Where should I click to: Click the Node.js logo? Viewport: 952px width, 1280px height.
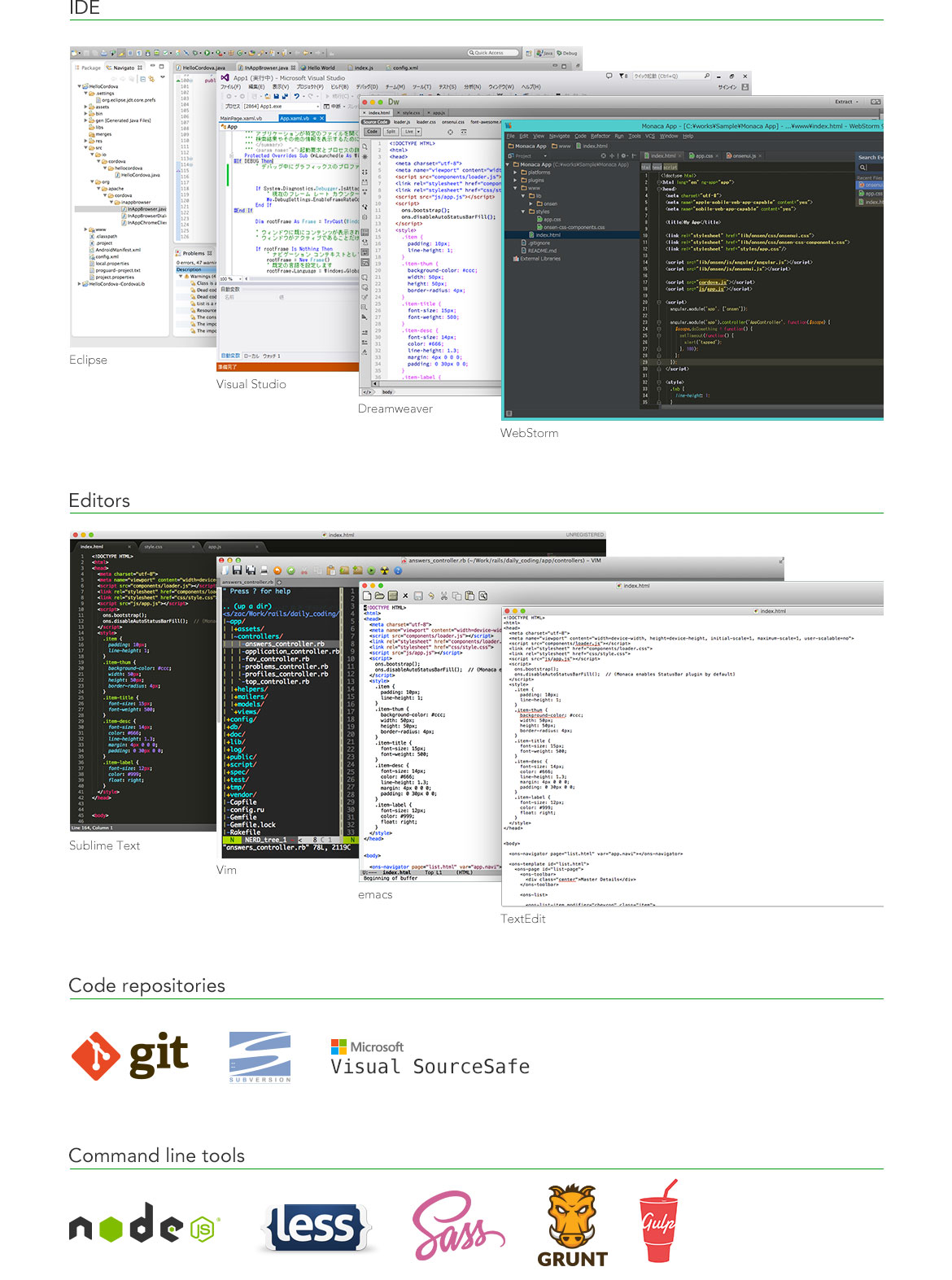click(x=144, y=1223)
